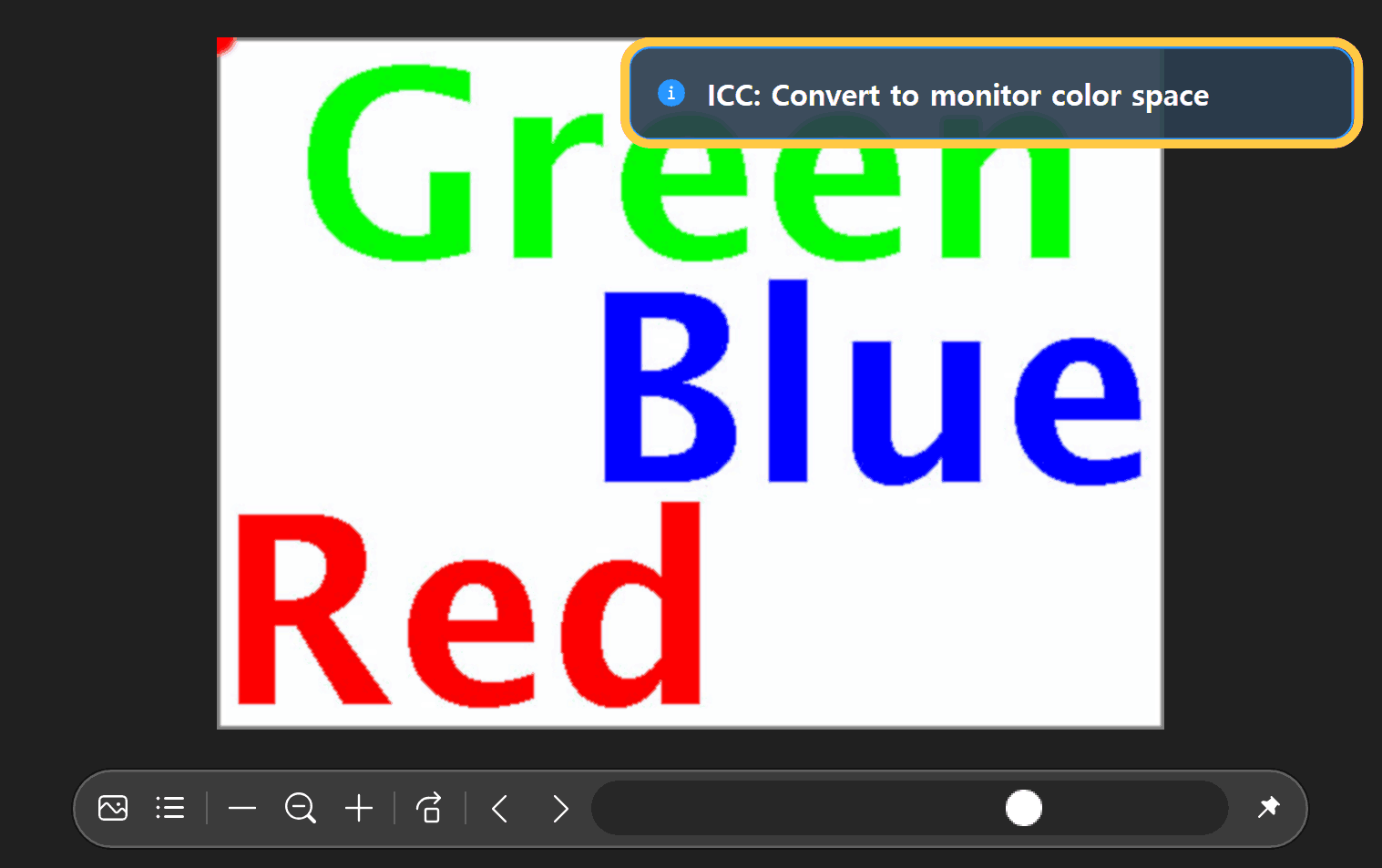Pin the toolbar with pin icon
The height and width of the screenshot is (868, 1382).
[1268, 807]
